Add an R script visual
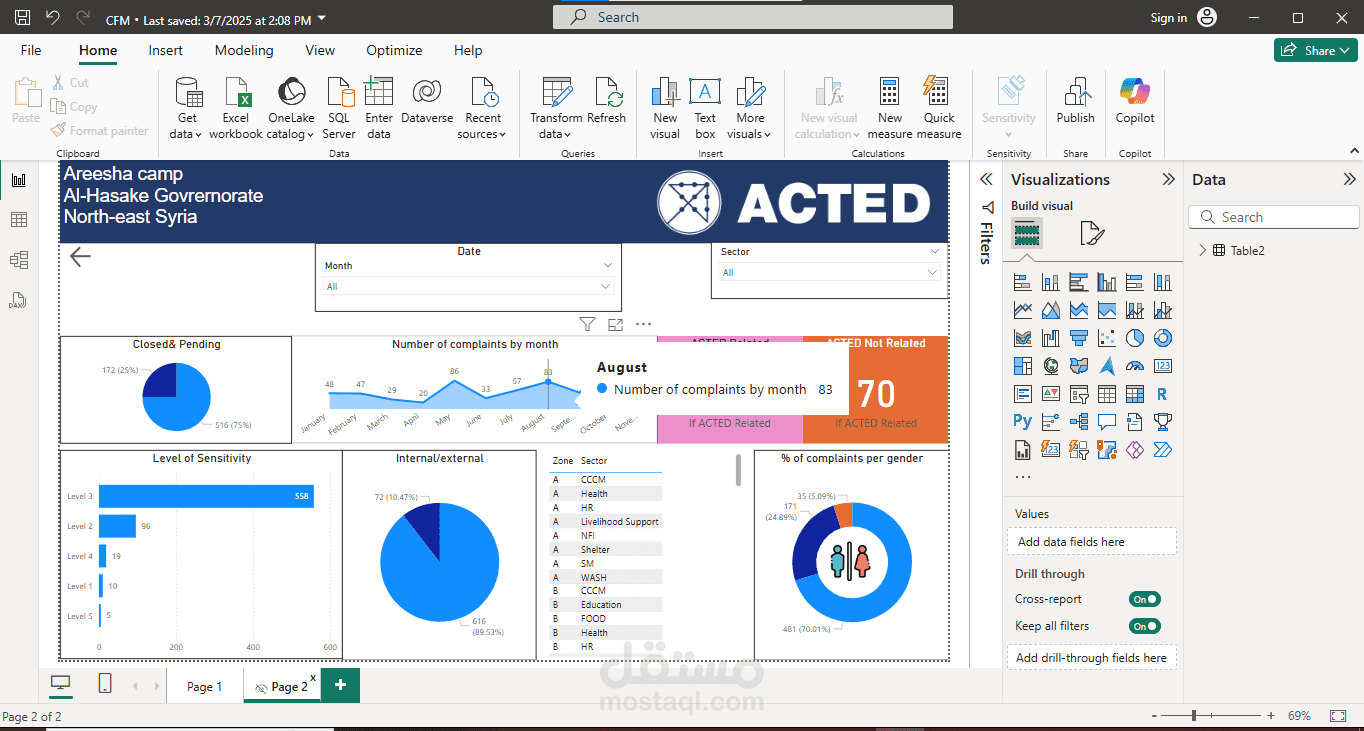The height and width of the screenshot is (731, 1364). [1162, 394]
